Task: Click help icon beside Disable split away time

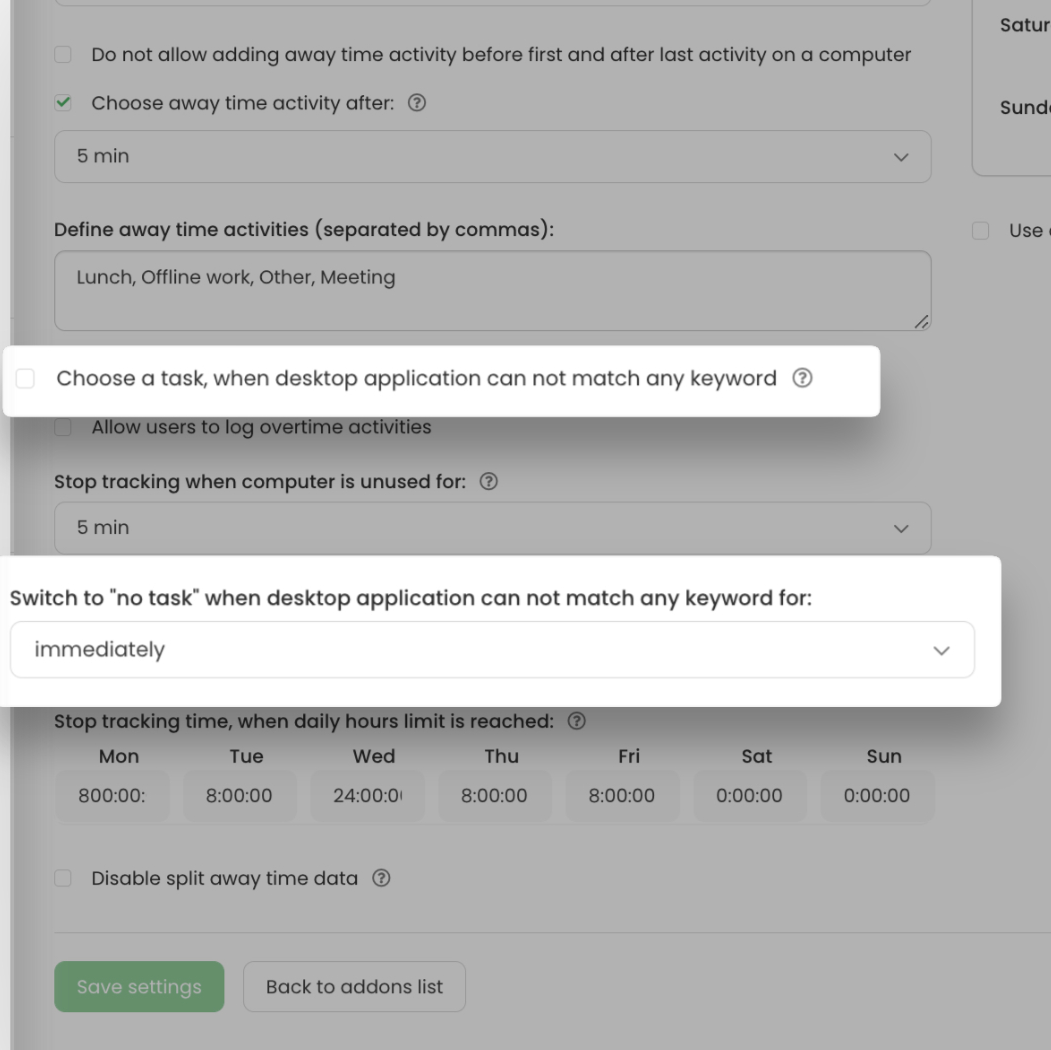Action: click(x=381, y=879)
